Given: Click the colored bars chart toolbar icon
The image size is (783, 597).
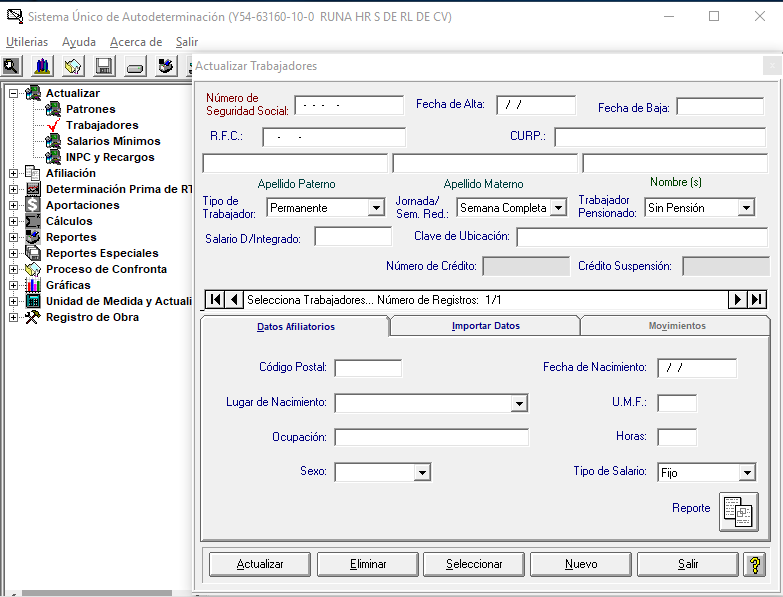Looking at the screenshot, I should pyautogui.click(x=42, y=66).
